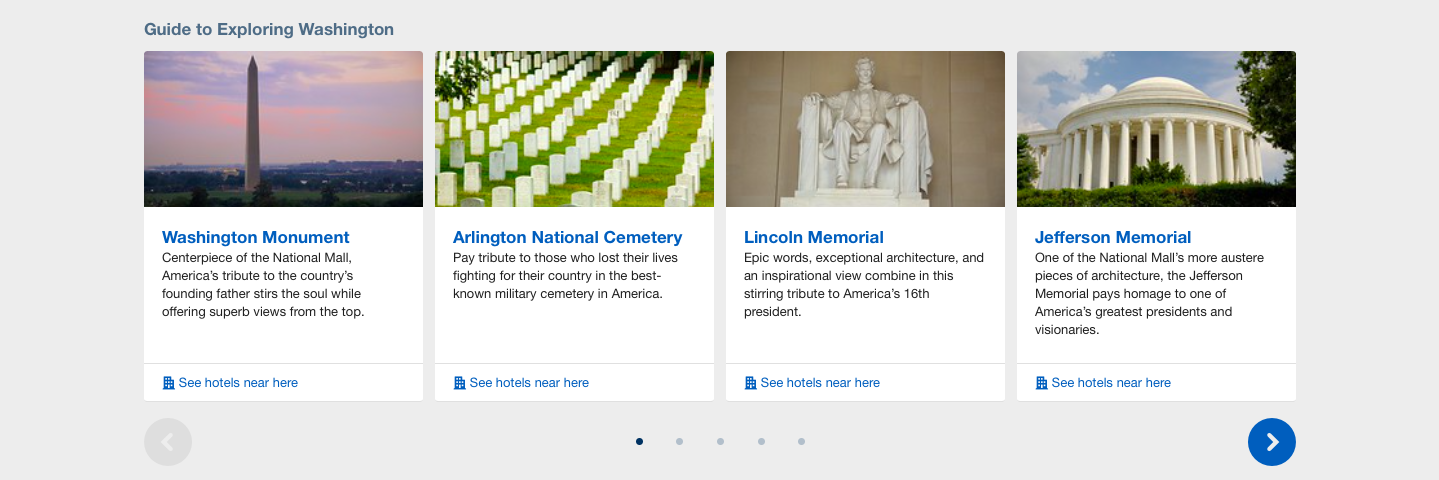Click hotel building icon under Arlington National Cemetery
Screen dimensions: 1439x480
pyautogui.click(x=459, y=383)
